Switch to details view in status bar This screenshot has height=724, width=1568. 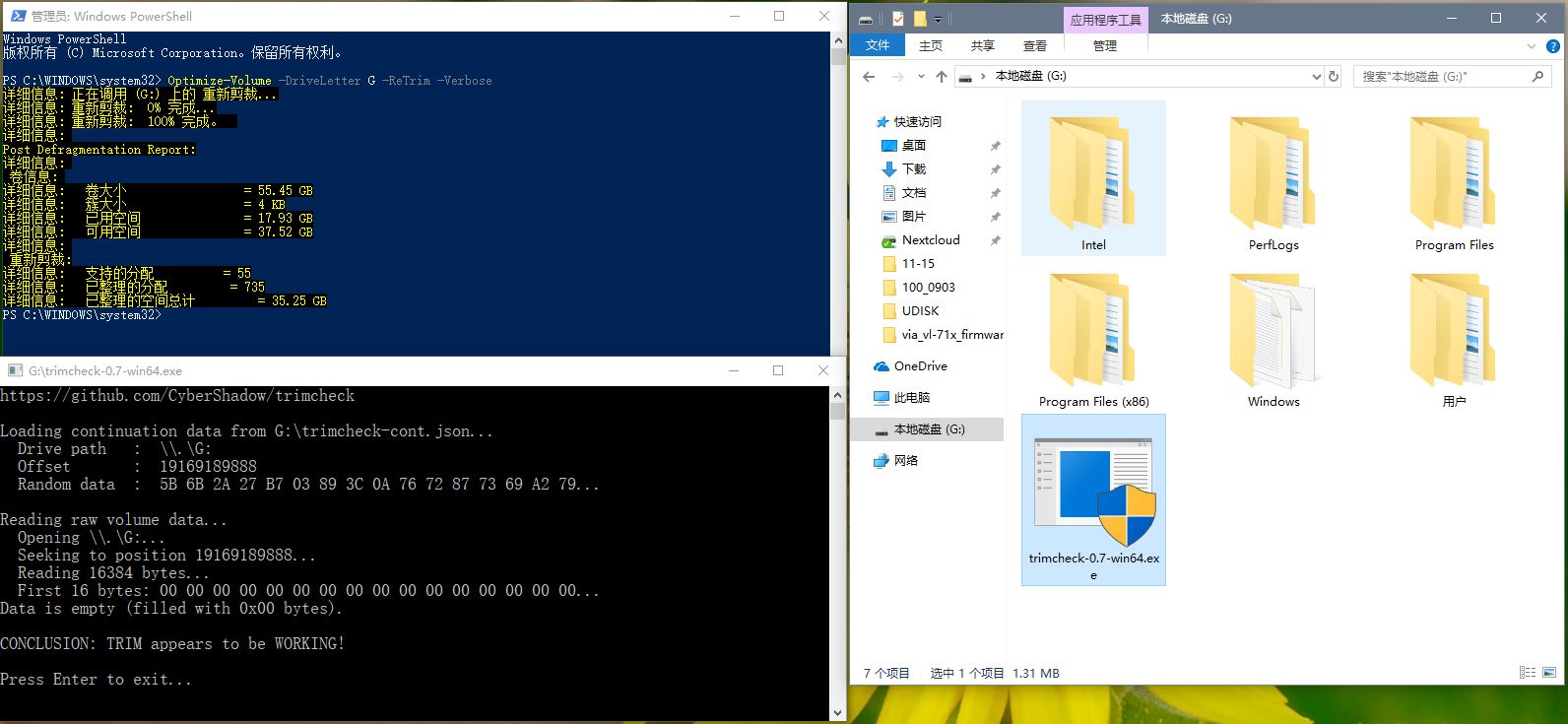(x=1528, y=673)
